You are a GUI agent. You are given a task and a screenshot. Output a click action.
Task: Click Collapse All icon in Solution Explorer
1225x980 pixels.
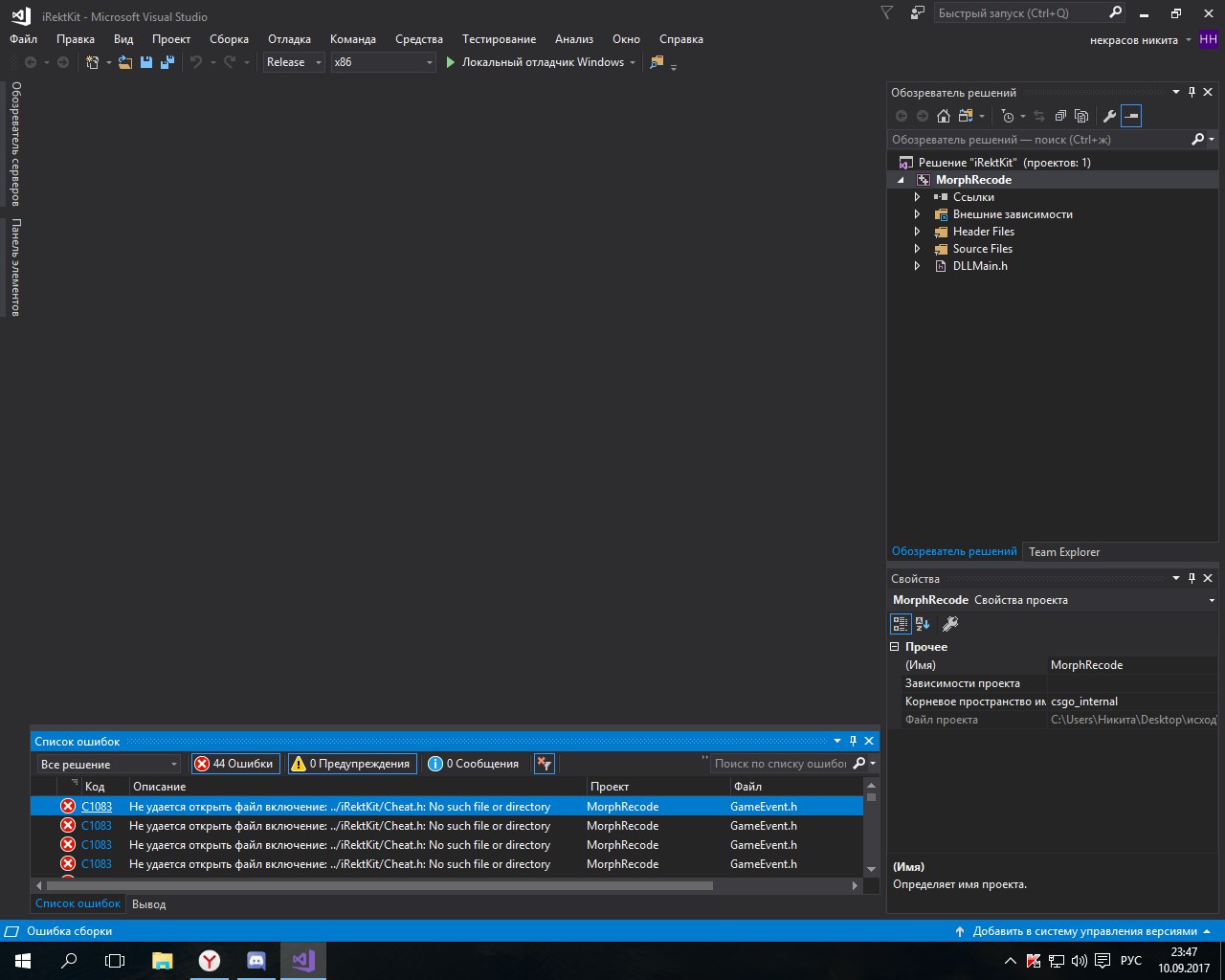1060,116
